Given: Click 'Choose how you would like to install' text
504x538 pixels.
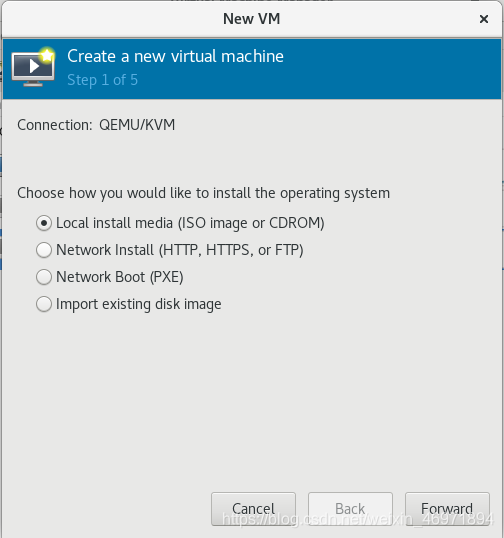Looking at the screenshot, I should tap(203, 193).
